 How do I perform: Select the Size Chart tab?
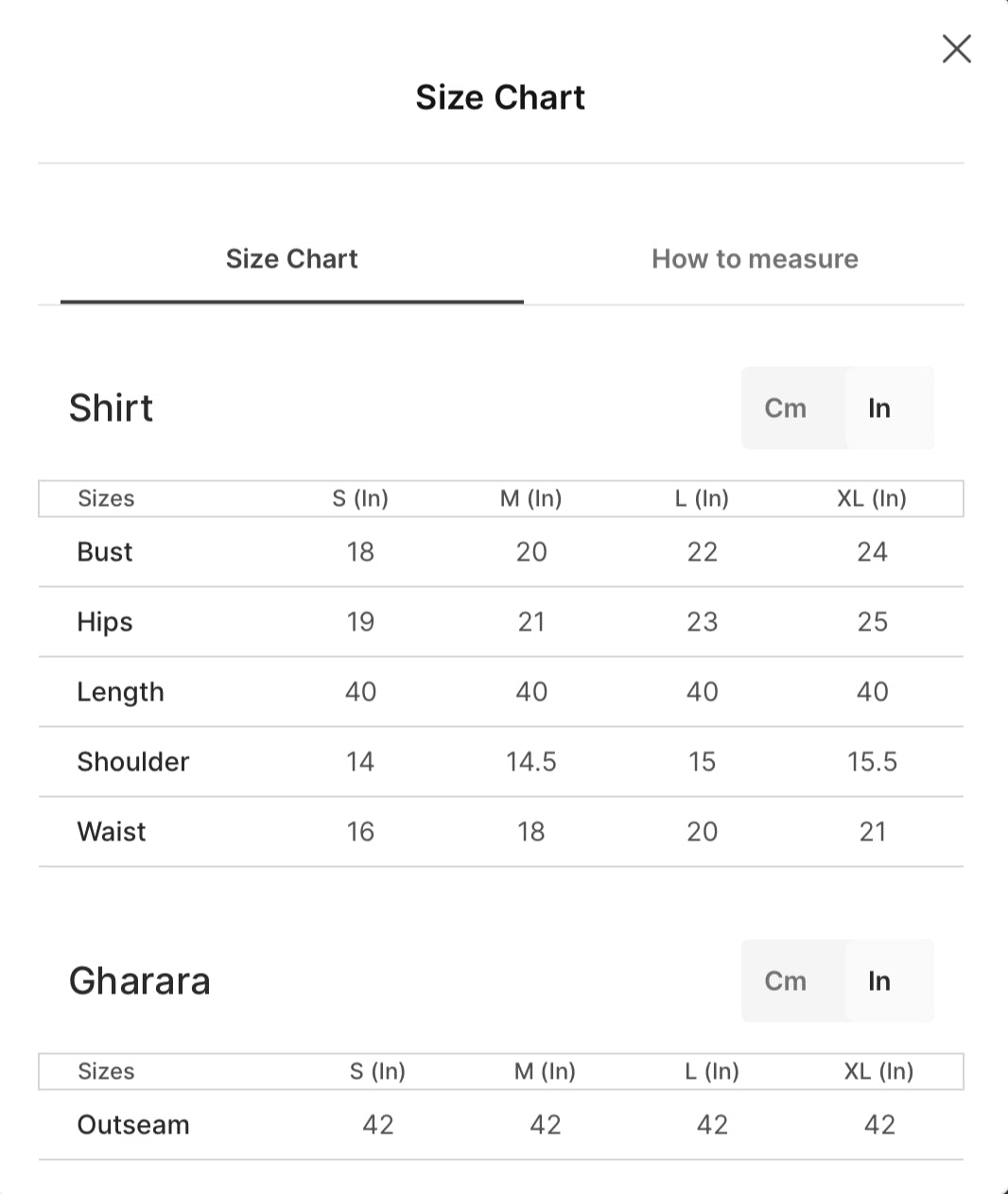(x=292, y=259)
